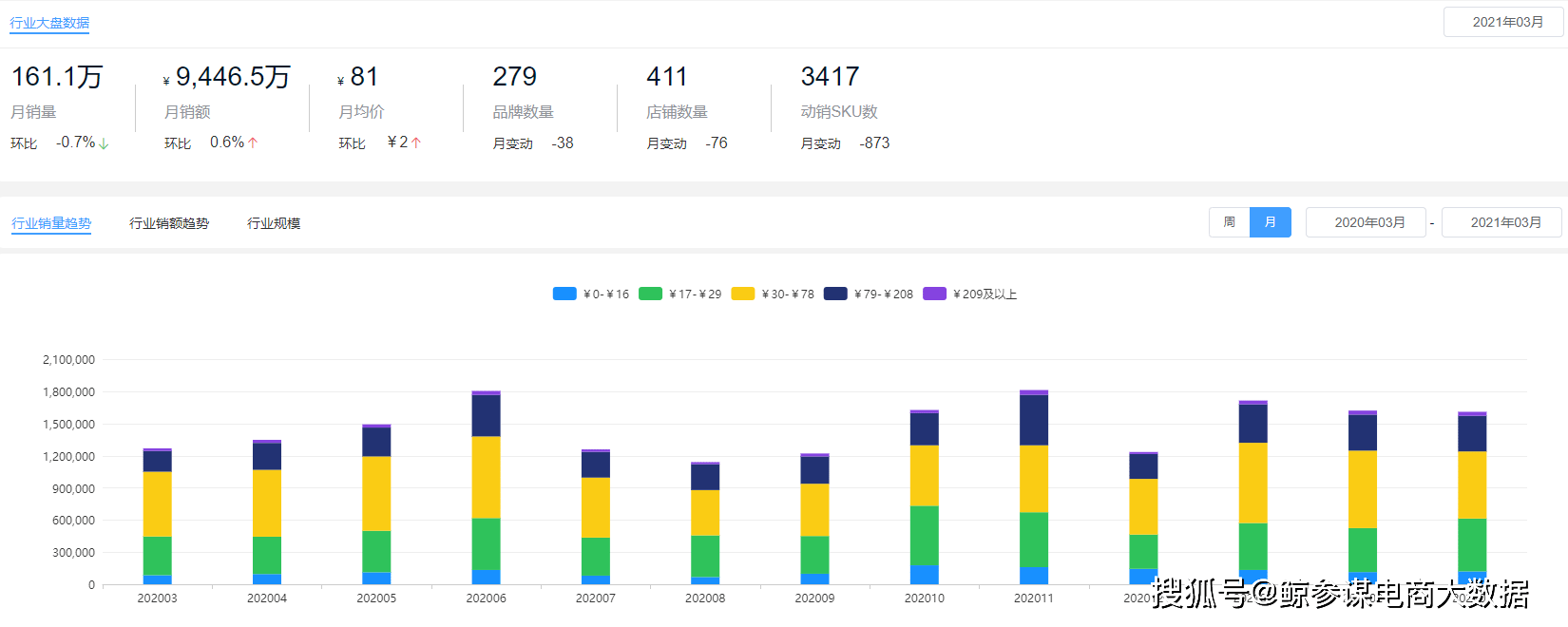Click the 月销额 label
The height and width of the screenshot is (627, 1568).
[x=187, y=112]
